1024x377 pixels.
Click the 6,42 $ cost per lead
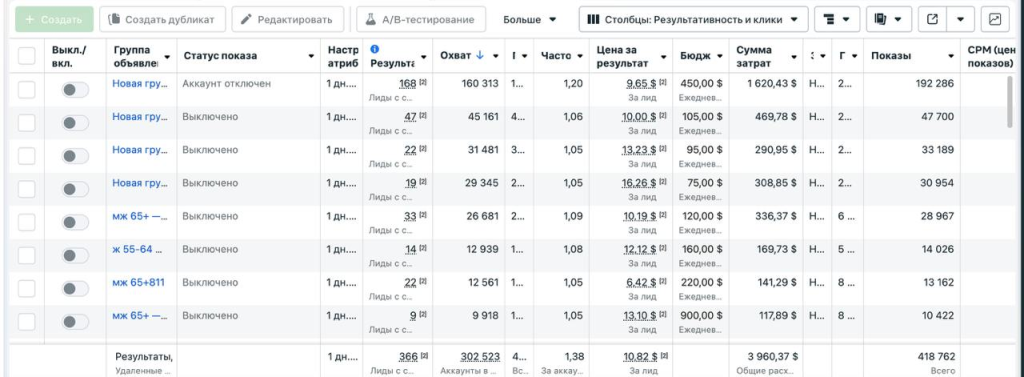pyautogui.click(x=642, y=282)
